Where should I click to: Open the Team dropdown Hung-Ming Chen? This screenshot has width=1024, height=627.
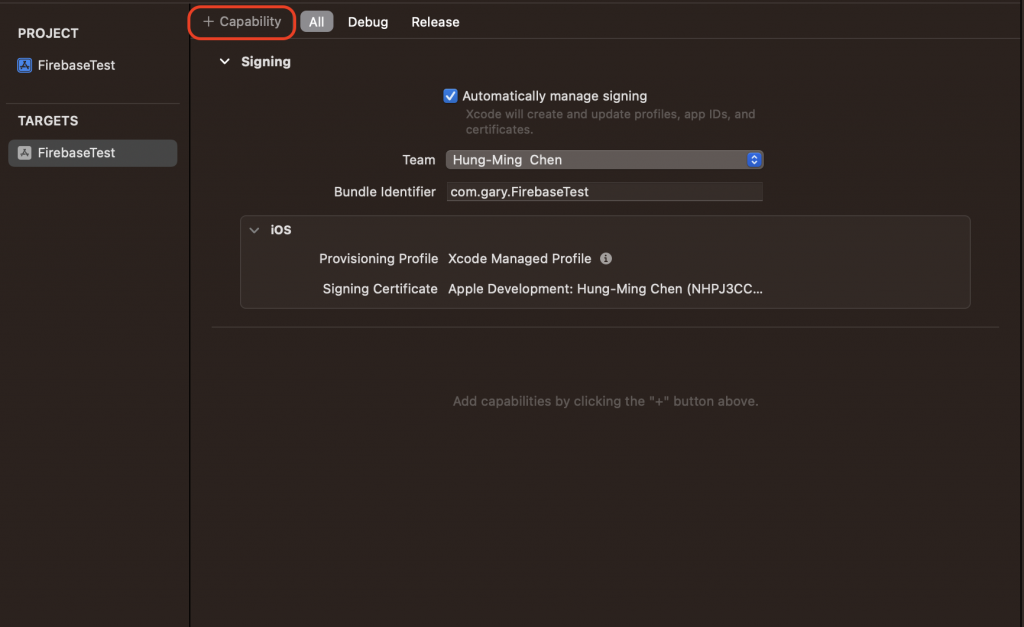click(605, 160)
